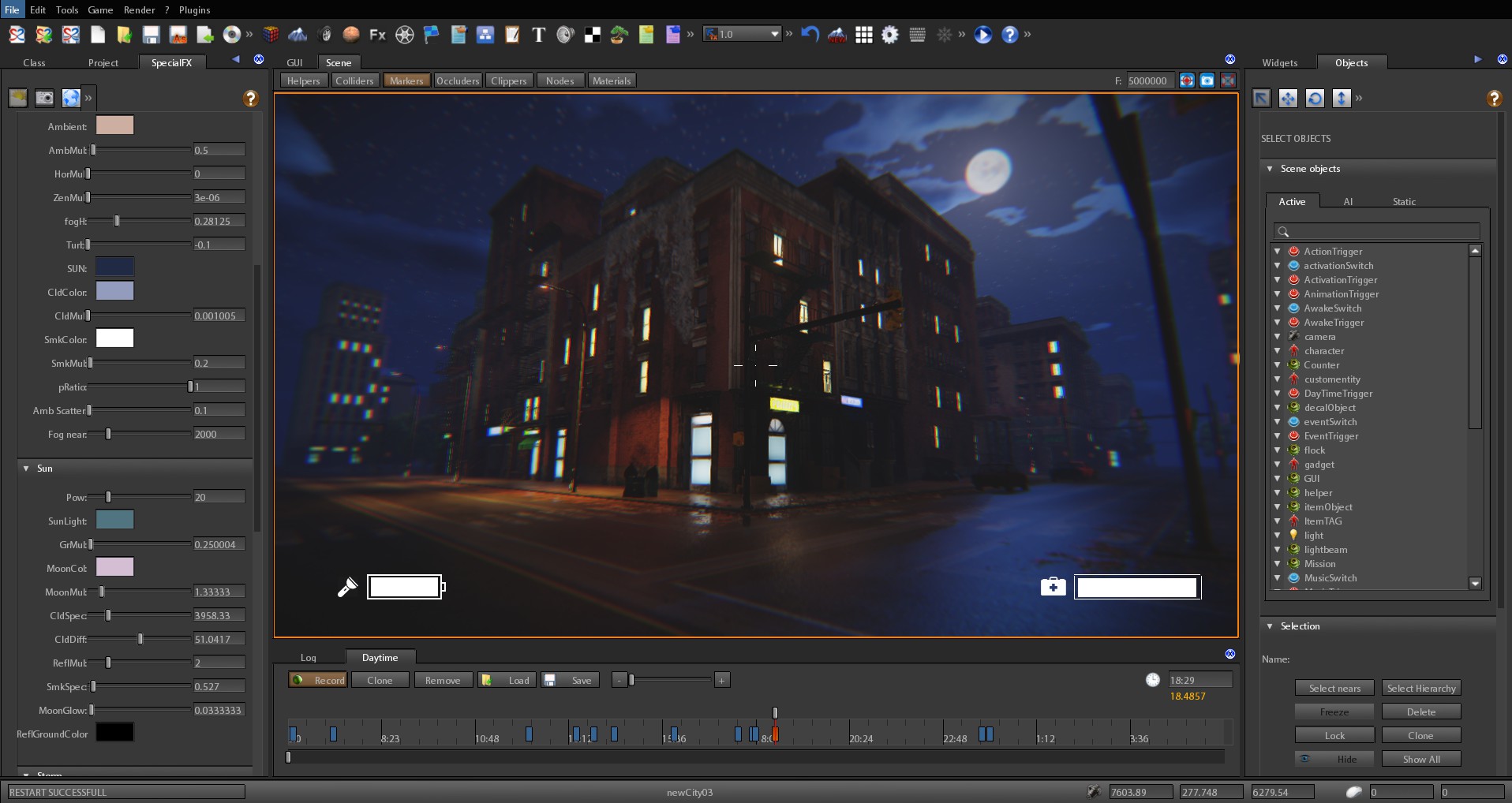Open the MoonCol color swatch

click(x=114, y=567)
